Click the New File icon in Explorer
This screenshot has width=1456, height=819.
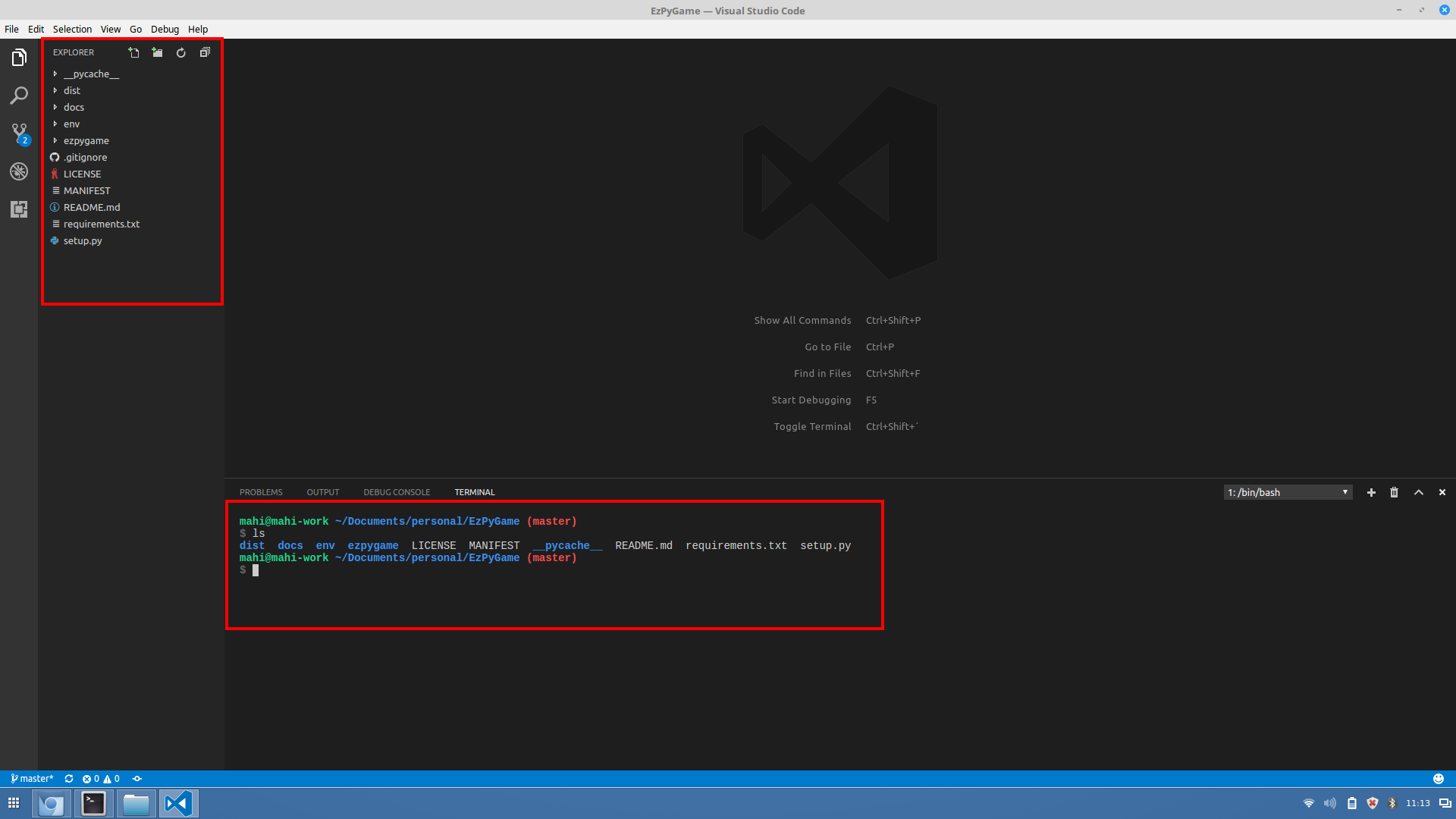(133, 52)
